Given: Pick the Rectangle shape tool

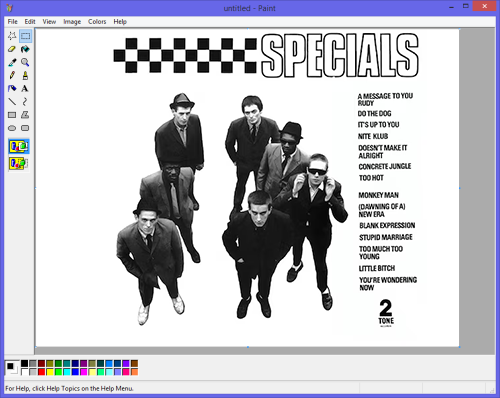Looking at the screenshot, I should point(12,115).
